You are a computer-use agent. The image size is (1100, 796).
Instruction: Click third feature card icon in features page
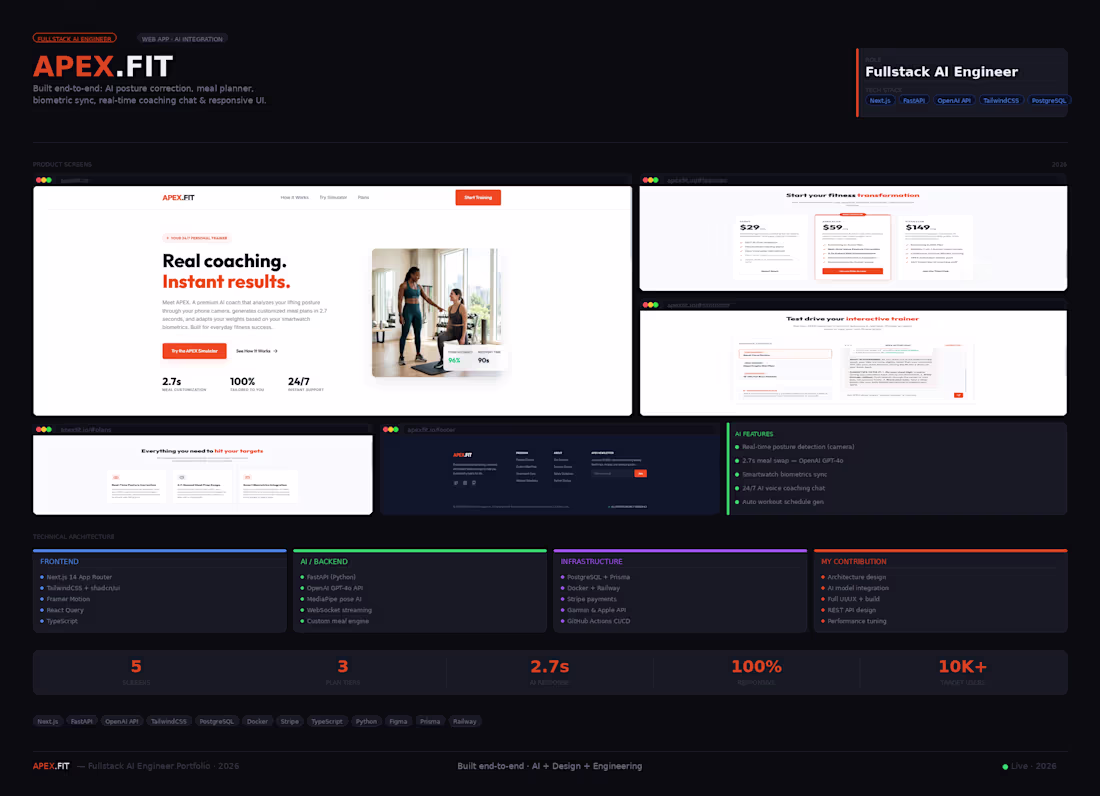248,478
